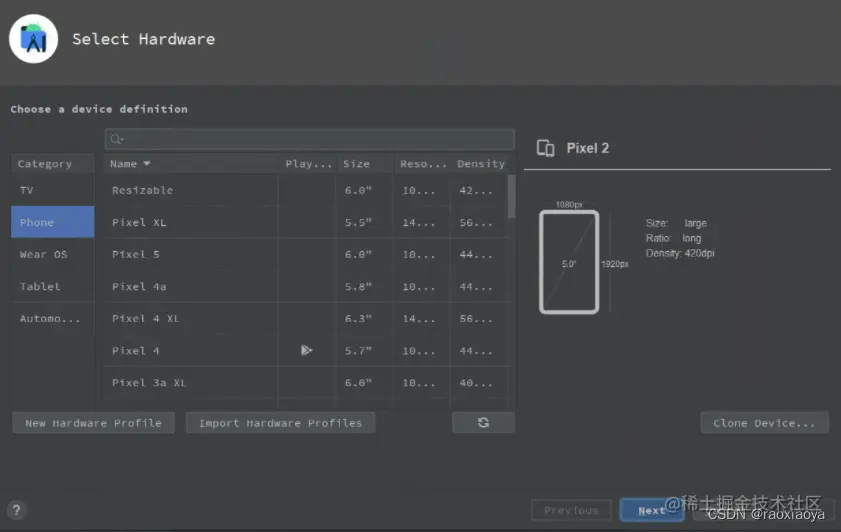This screenshot has height=532, width=841.
Task: Select the Pixel 5 device row
Action: 306,254
